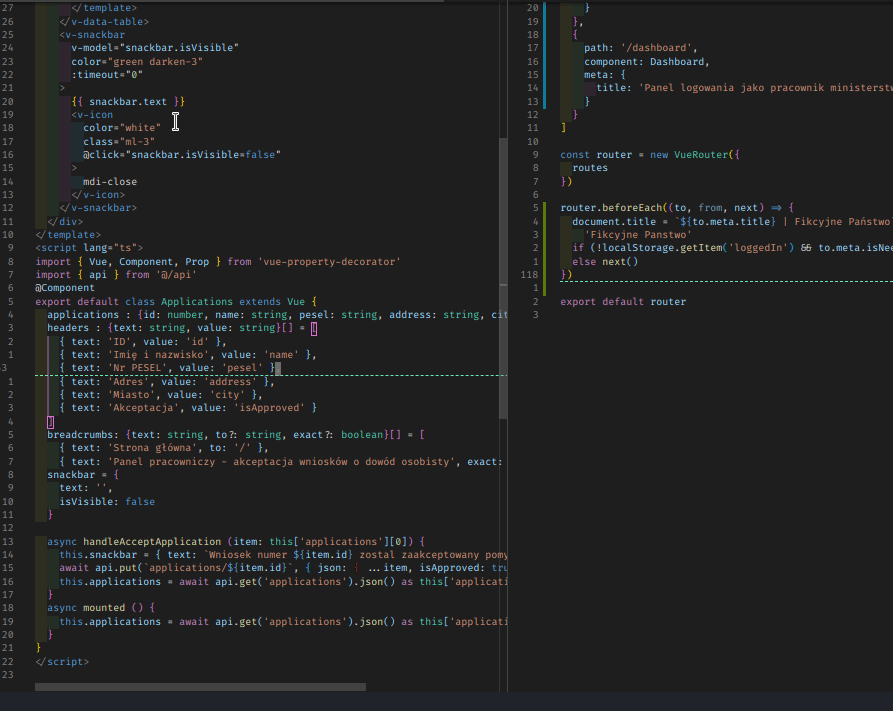Click the 'Panel logowania jako pracownik' title string
Viewport: 893px width, 711px height.
[765, 88]
